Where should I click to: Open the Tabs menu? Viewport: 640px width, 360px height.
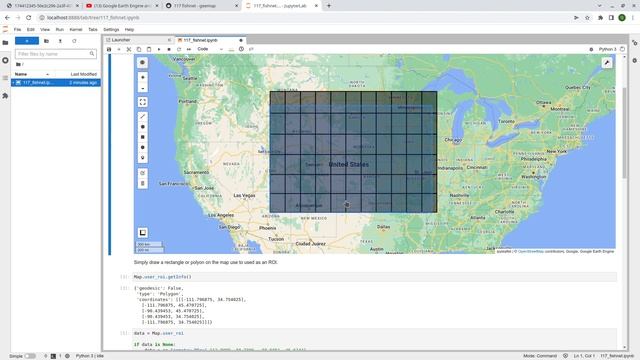tap(93, 29)
